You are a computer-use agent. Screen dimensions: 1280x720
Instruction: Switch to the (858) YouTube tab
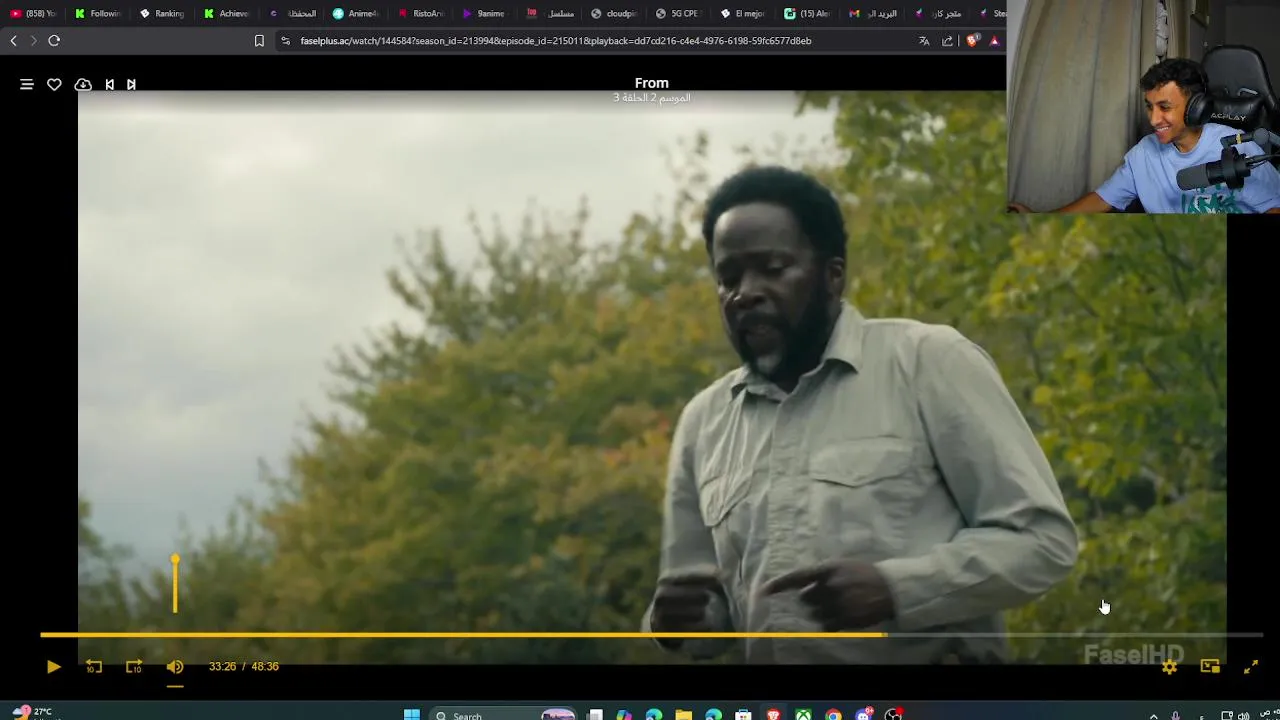pos(31,13)
